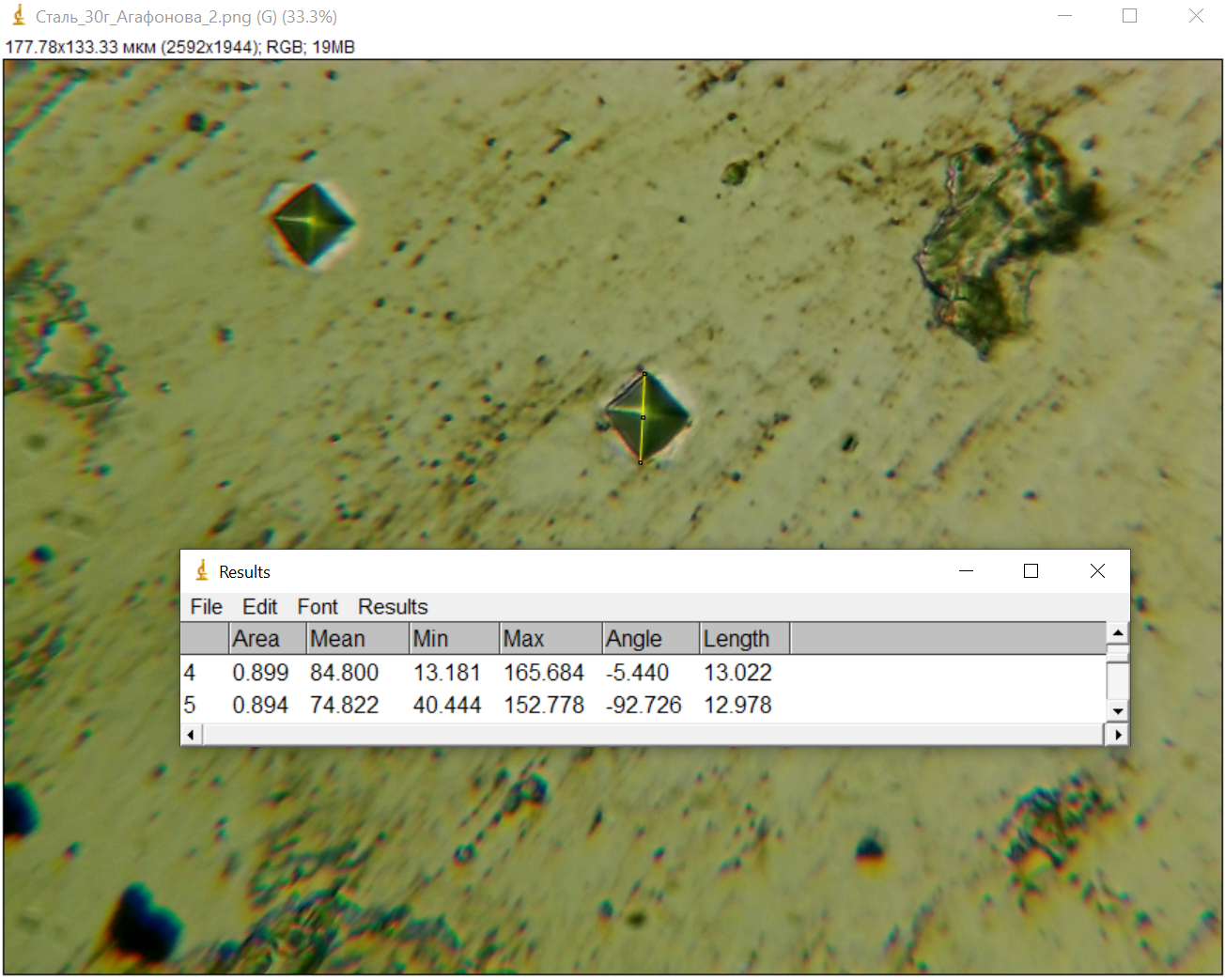Close the Results window
This screenshot has width=1225, height=980.
point(1097,571)
